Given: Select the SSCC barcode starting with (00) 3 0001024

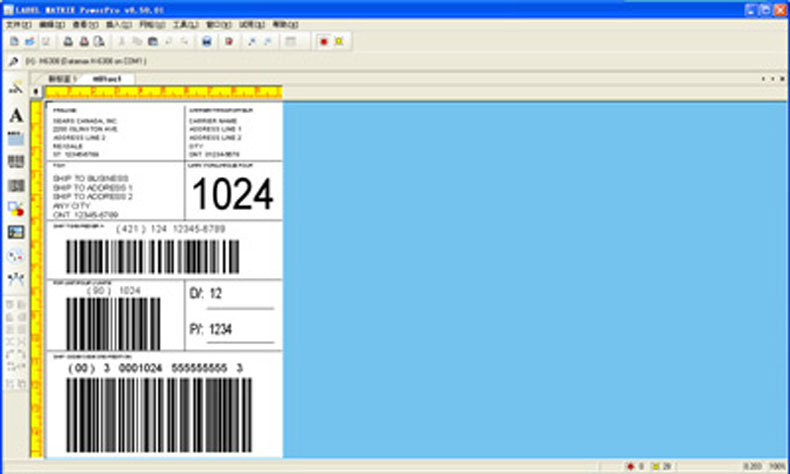Looking at the screenshot, I should [159, 415].
